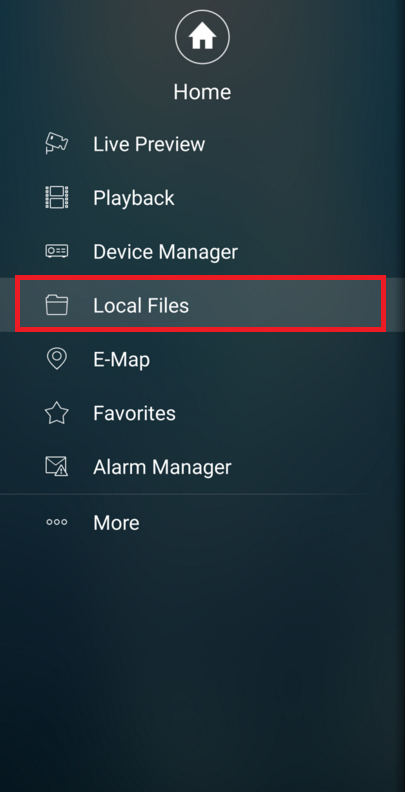Screen dimensions: 405x792
Task: Expand the More menu entry
Action: pos(116,523)
